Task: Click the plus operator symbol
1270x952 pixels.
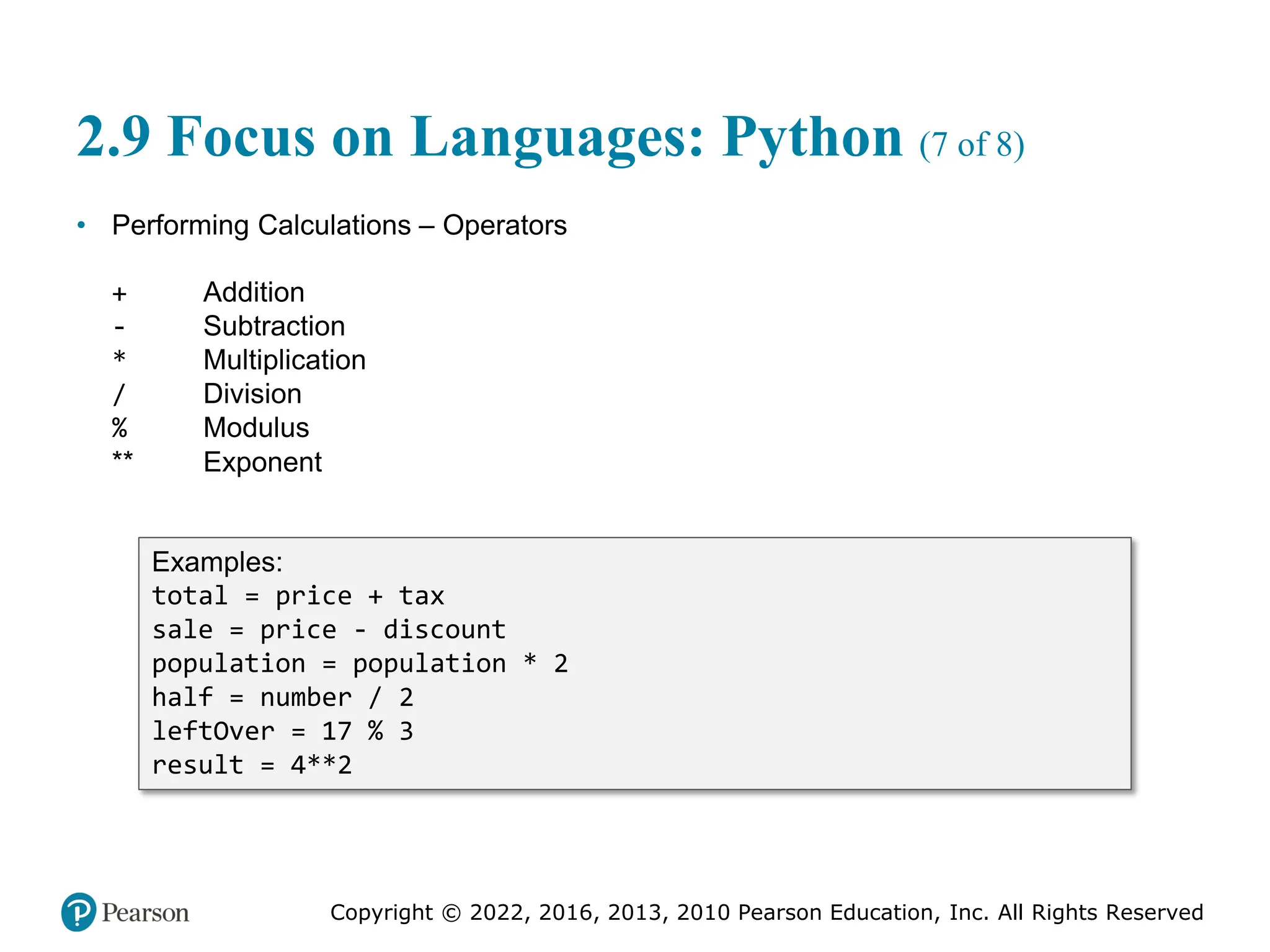Action: coord(120,294)
